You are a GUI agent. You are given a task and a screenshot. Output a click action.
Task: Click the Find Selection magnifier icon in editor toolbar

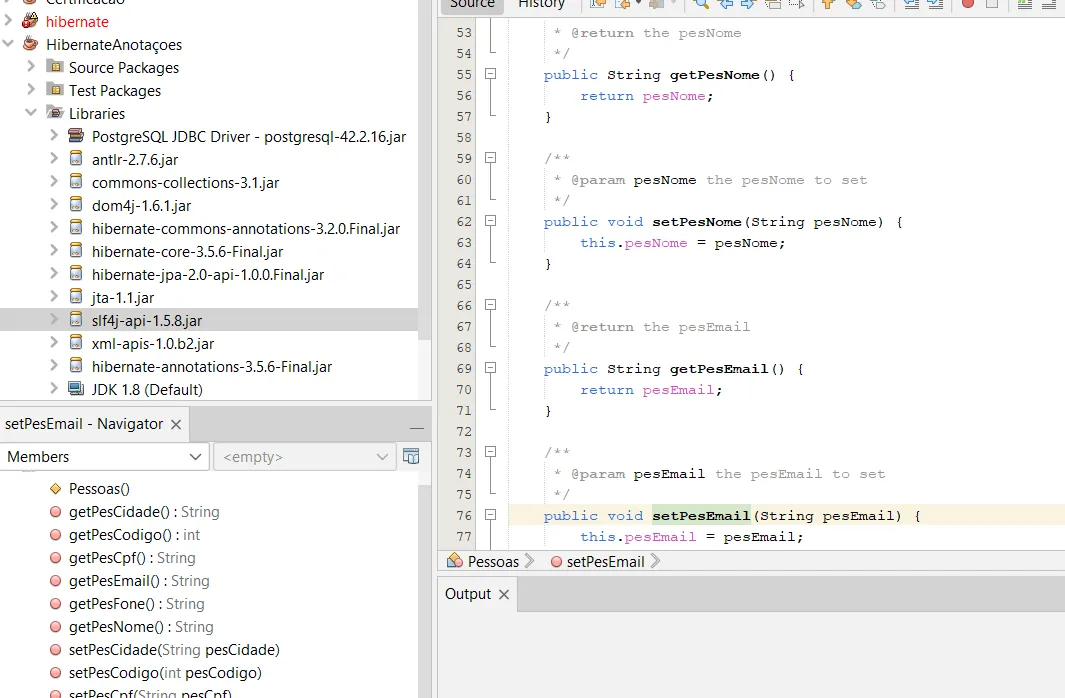tap(701, 4)
